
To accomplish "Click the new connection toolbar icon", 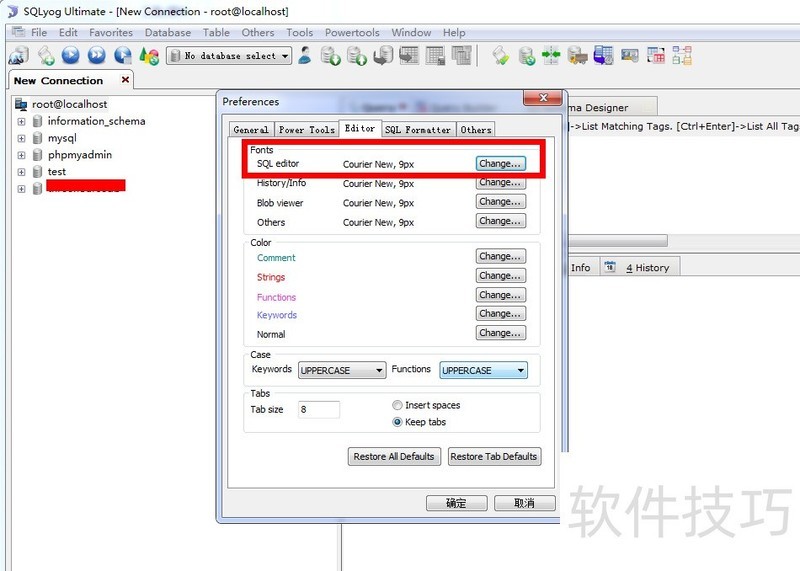I will coord(19,55).
